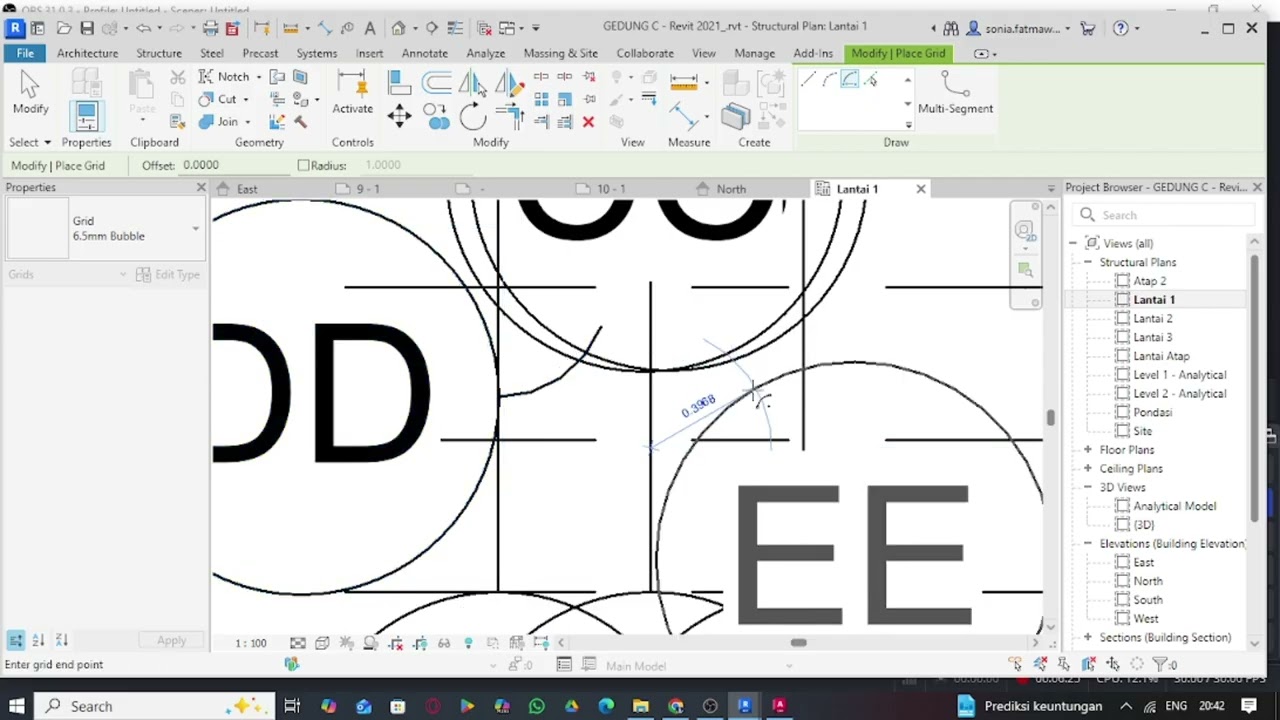Click the Windows taskbar Search box
This screenshot has height=720, width=1280.
155,706
